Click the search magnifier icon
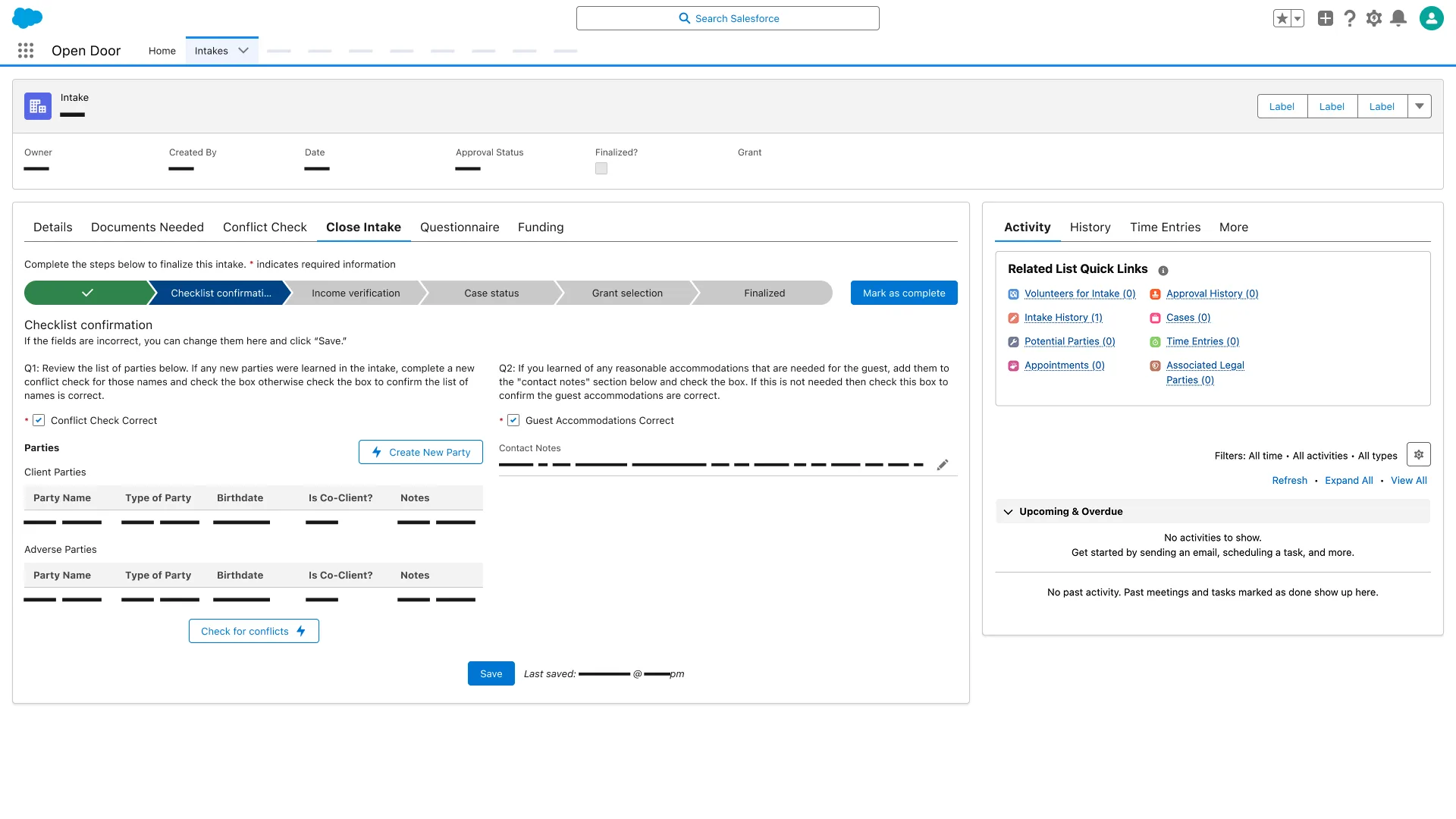This screenshot has width=1456, height=819. (x=685, y=18)
